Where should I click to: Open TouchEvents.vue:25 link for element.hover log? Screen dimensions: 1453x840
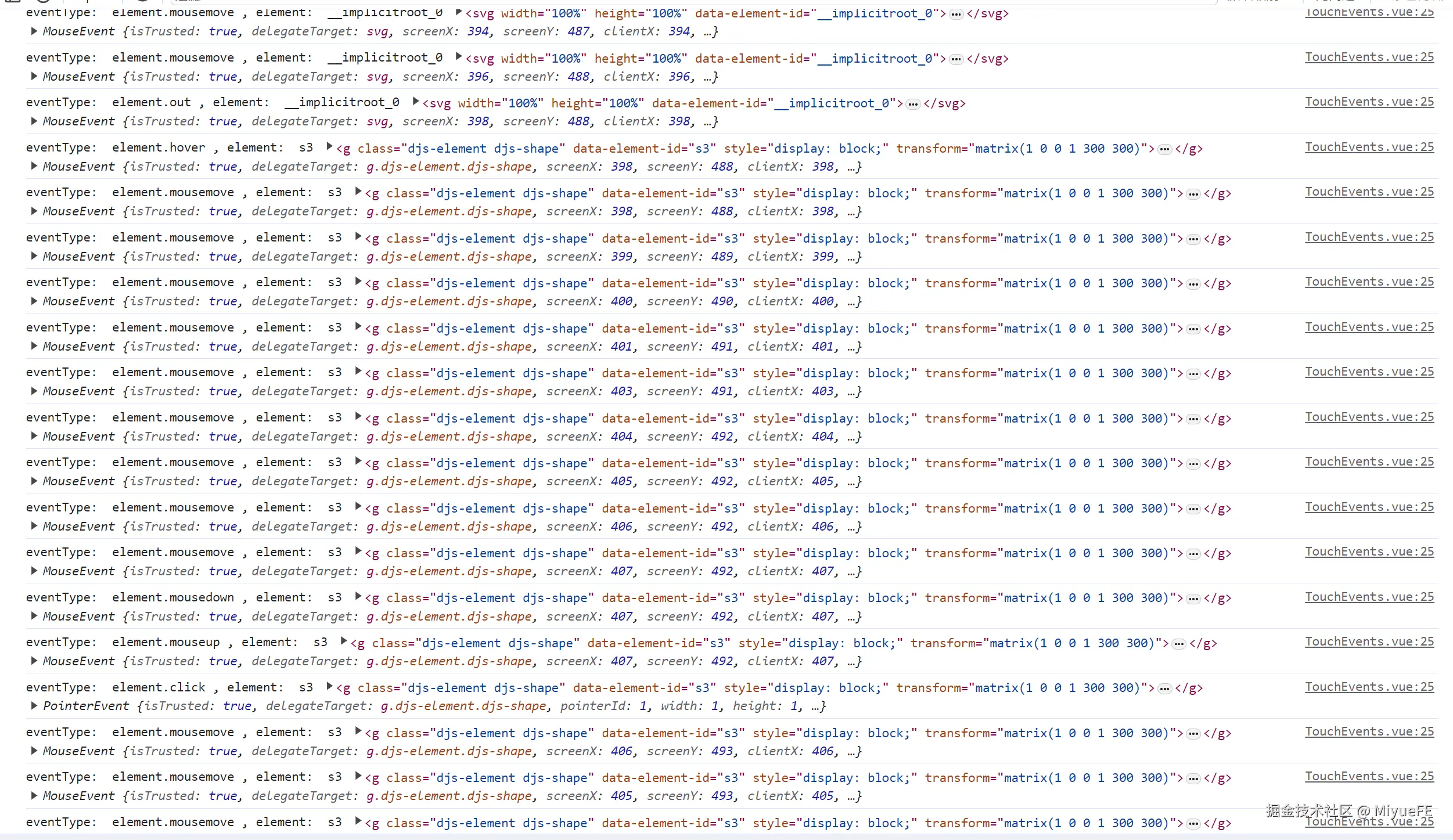1369,147
